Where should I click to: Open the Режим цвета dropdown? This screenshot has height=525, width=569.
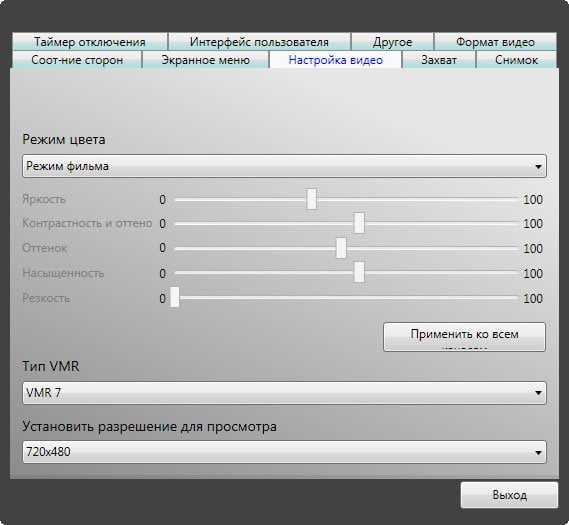[284, 166]
